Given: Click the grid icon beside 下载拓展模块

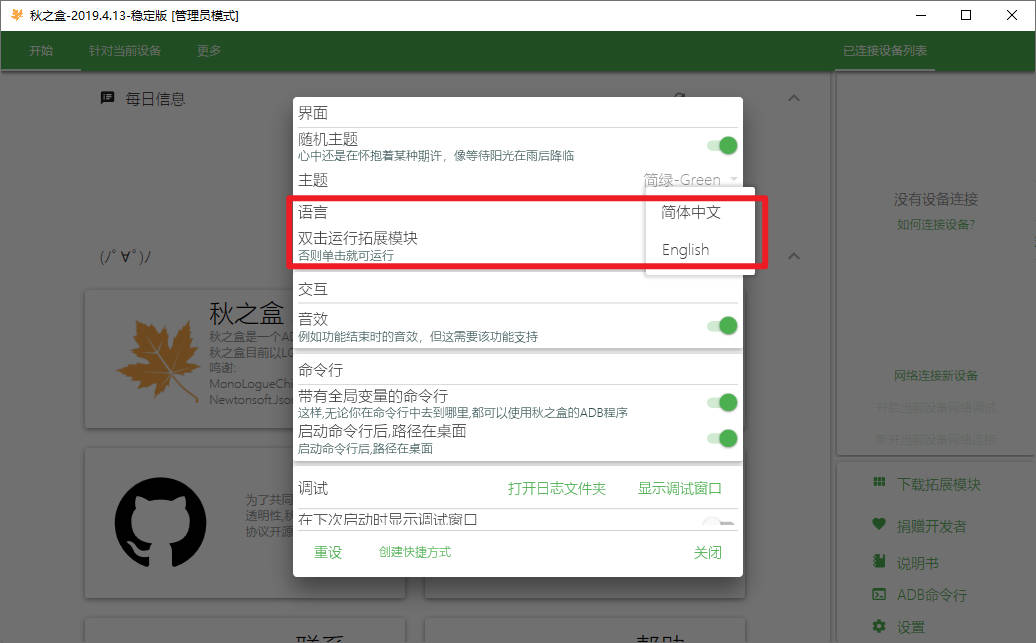Looking at the screenshot, I should point(879,483).
